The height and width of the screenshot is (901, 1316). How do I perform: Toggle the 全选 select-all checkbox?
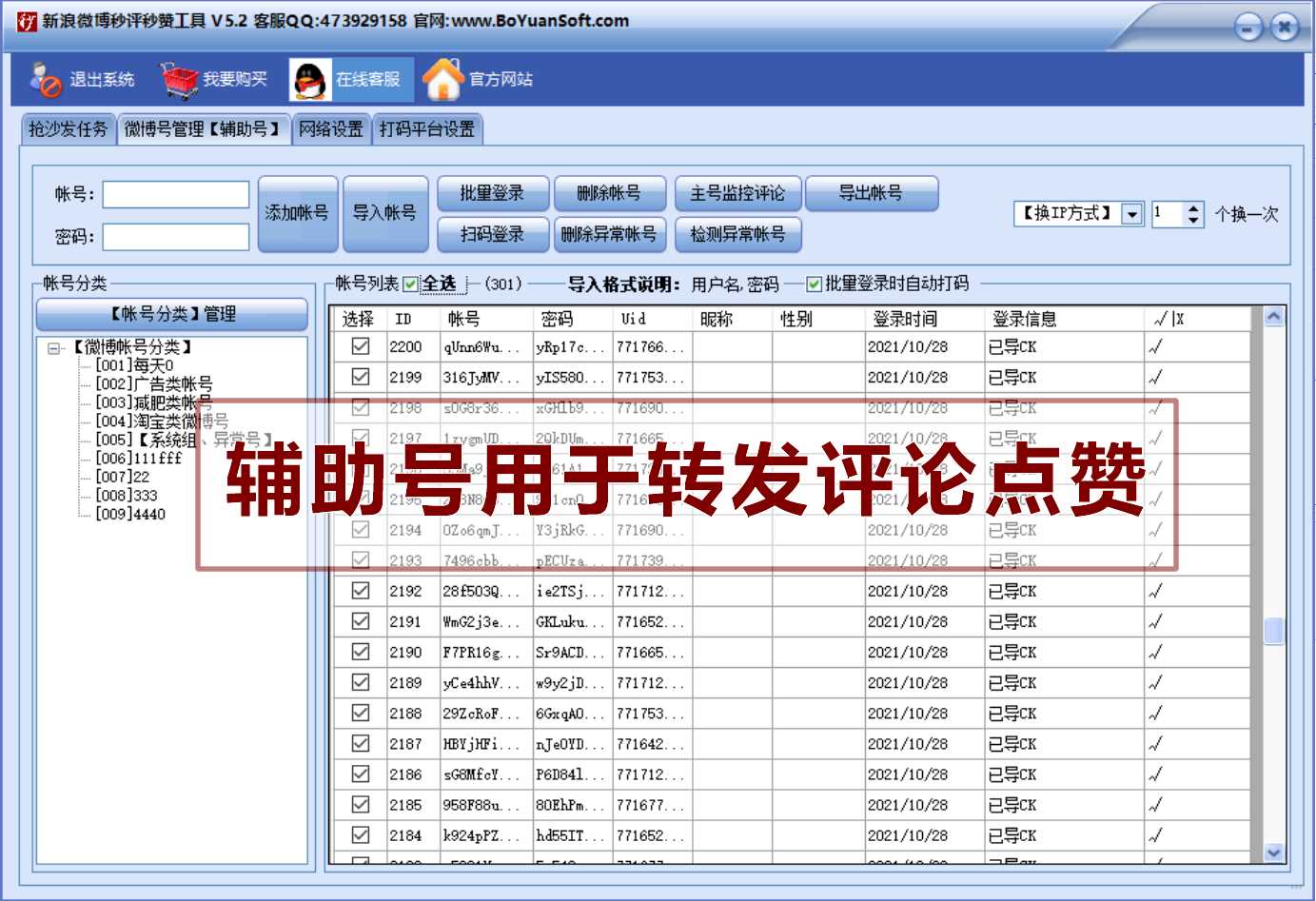[411, 284]
